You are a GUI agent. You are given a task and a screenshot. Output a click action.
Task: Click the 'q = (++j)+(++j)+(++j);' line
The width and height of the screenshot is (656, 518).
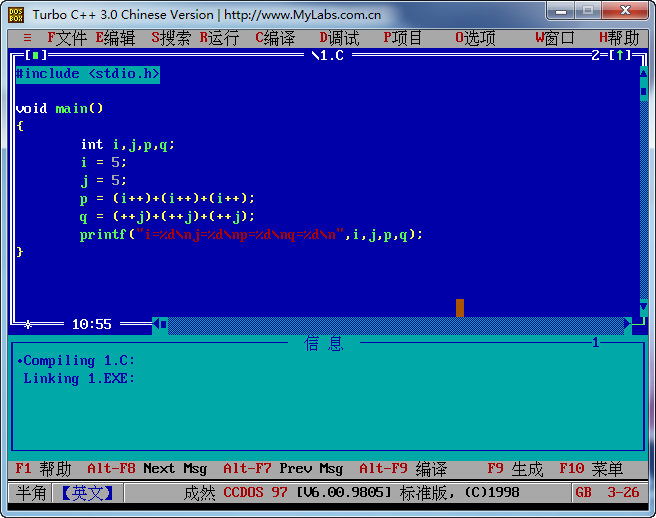(167, 216)
